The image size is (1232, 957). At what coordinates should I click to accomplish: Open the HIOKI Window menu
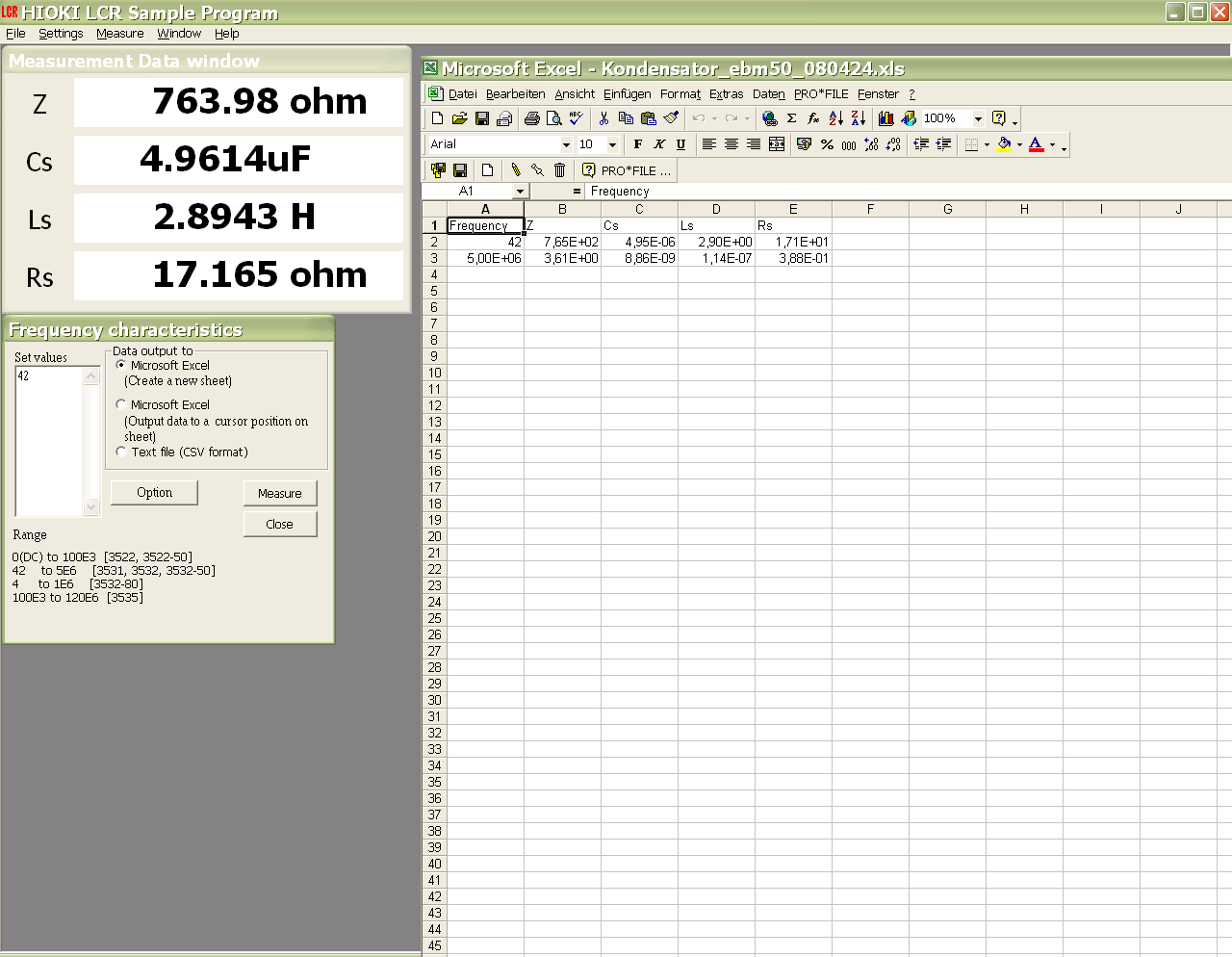tap(179, 34)
